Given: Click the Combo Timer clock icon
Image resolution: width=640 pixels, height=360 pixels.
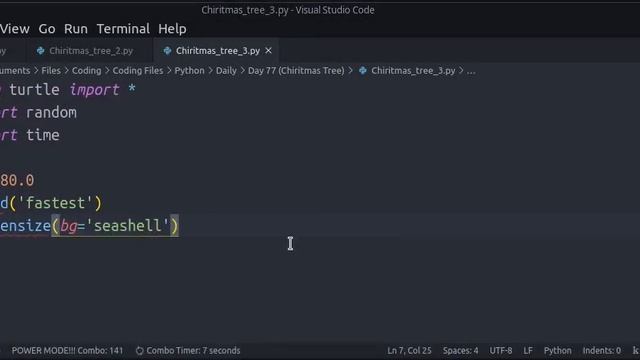Looking at the screenshot, I should coord(140,351).
